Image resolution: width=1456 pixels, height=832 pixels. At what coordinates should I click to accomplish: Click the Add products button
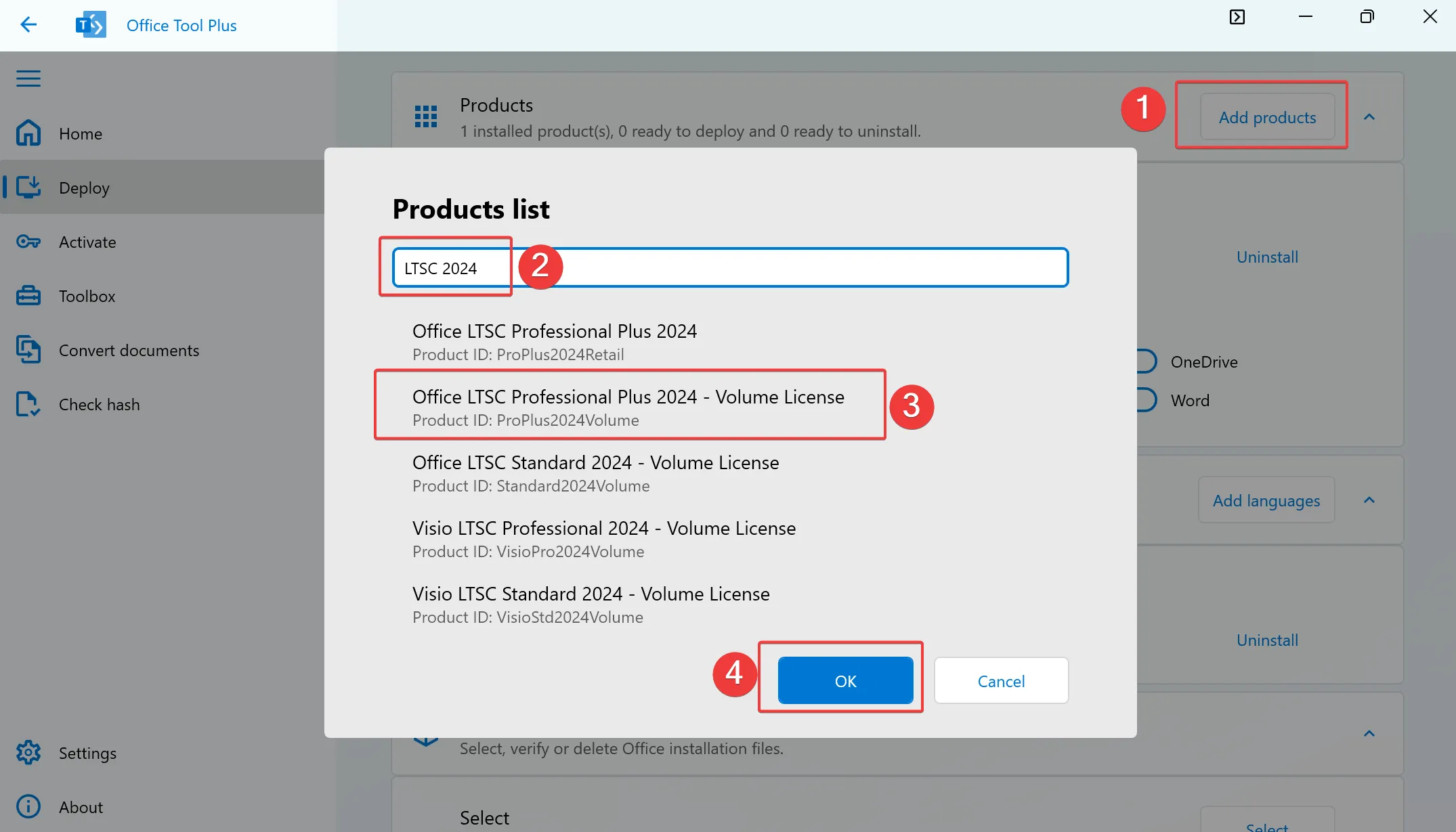[1267, 116]
